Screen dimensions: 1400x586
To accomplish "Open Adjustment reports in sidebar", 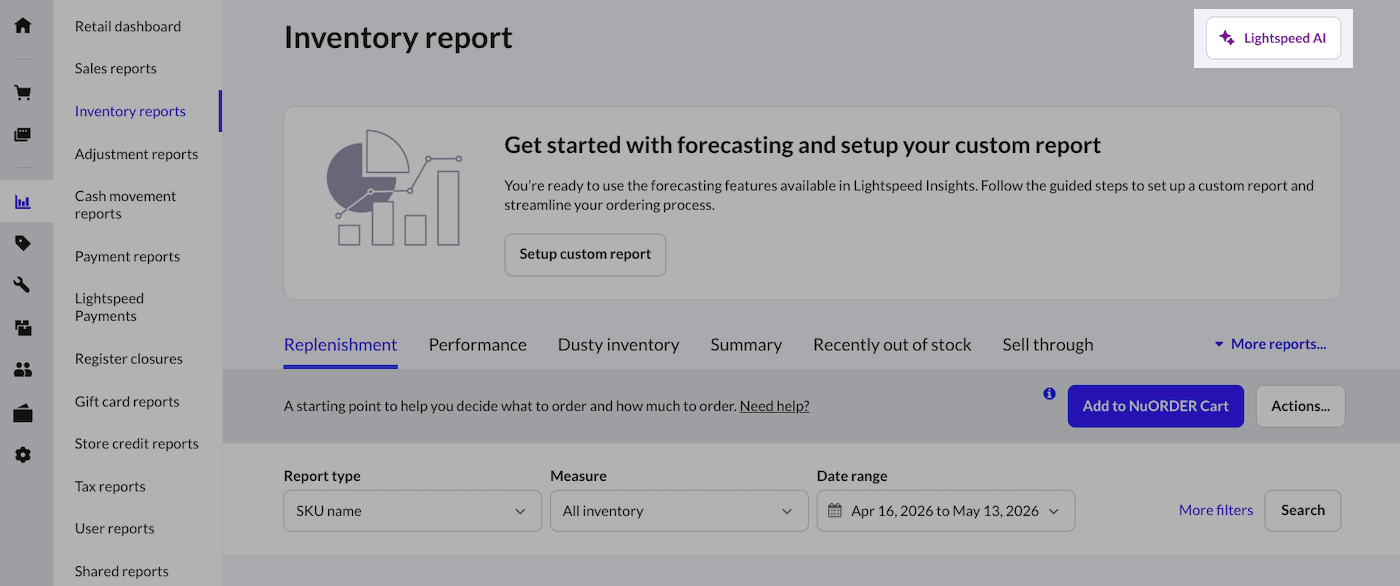I will (x=136, y=154).
